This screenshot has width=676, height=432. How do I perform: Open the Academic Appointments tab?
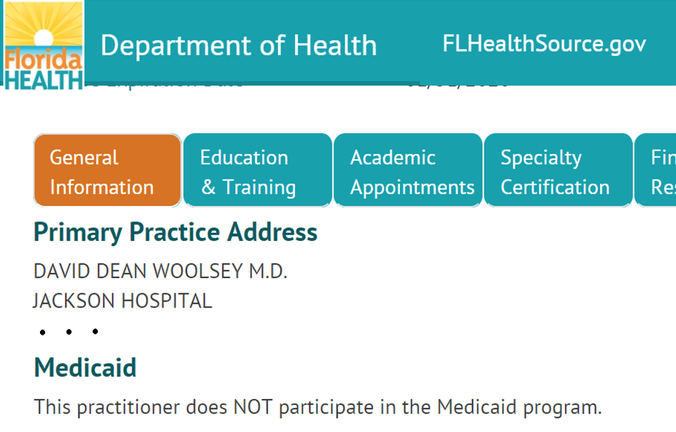(408, 170)
